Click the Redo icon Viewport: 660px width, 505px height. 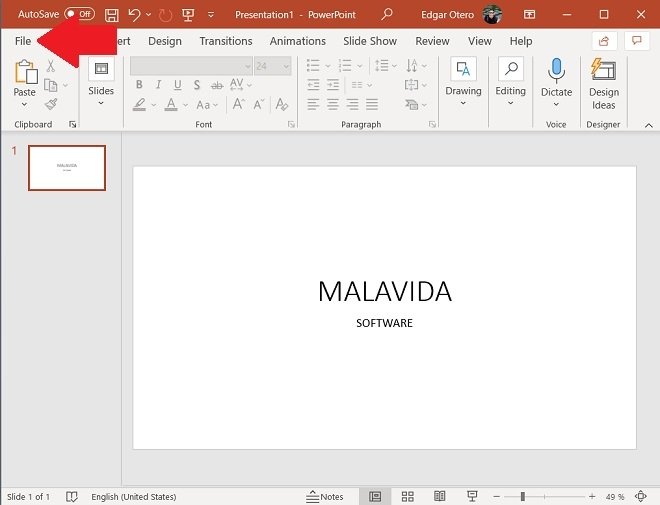pos(165,15)
